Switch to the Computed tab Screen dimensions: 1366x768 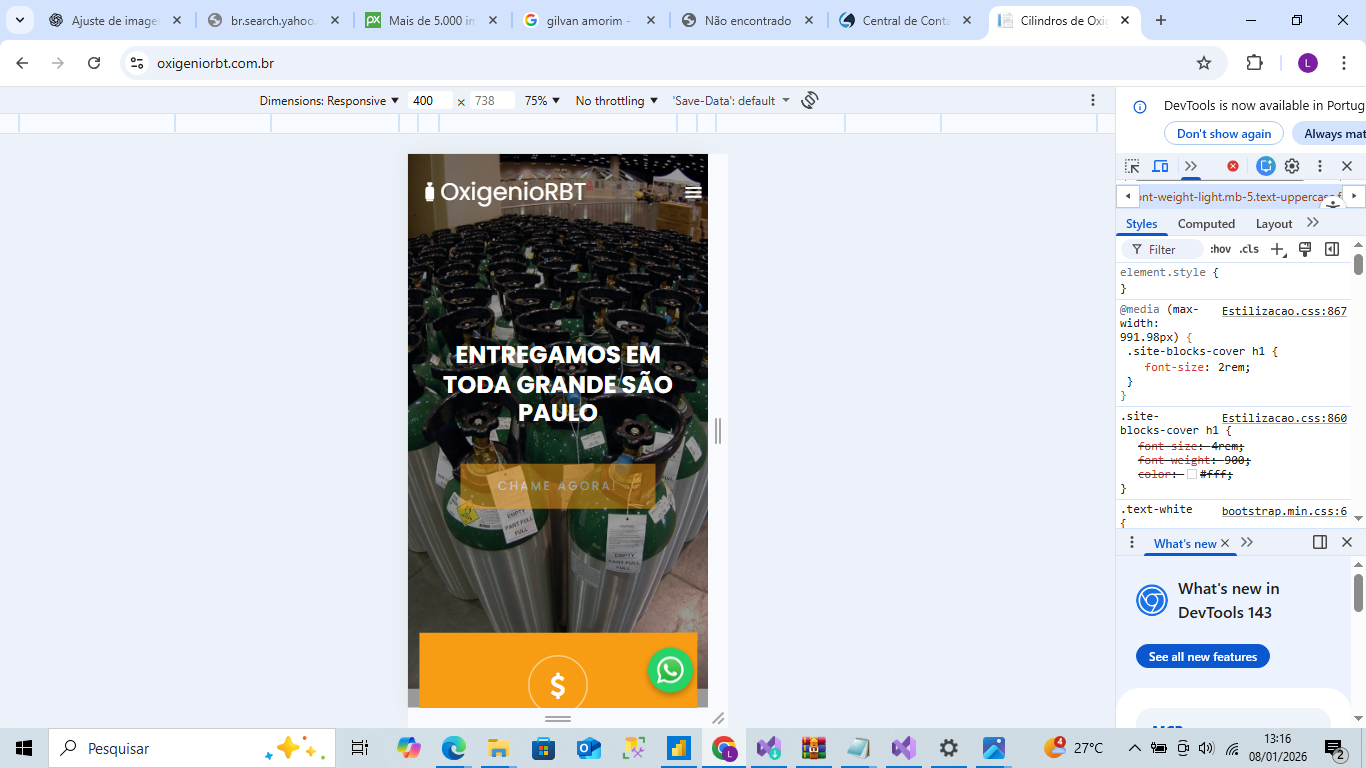pos(1206,223)
